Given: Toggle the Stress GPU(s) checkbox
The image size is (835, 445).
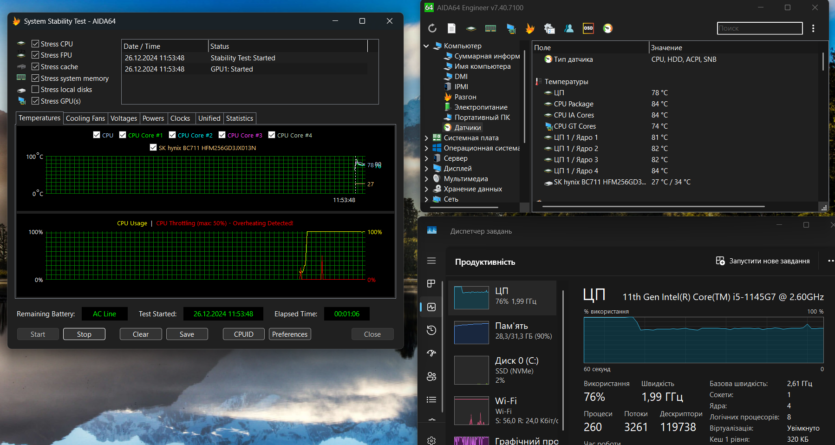Looking at the screenshot, I should click(35, 101).
